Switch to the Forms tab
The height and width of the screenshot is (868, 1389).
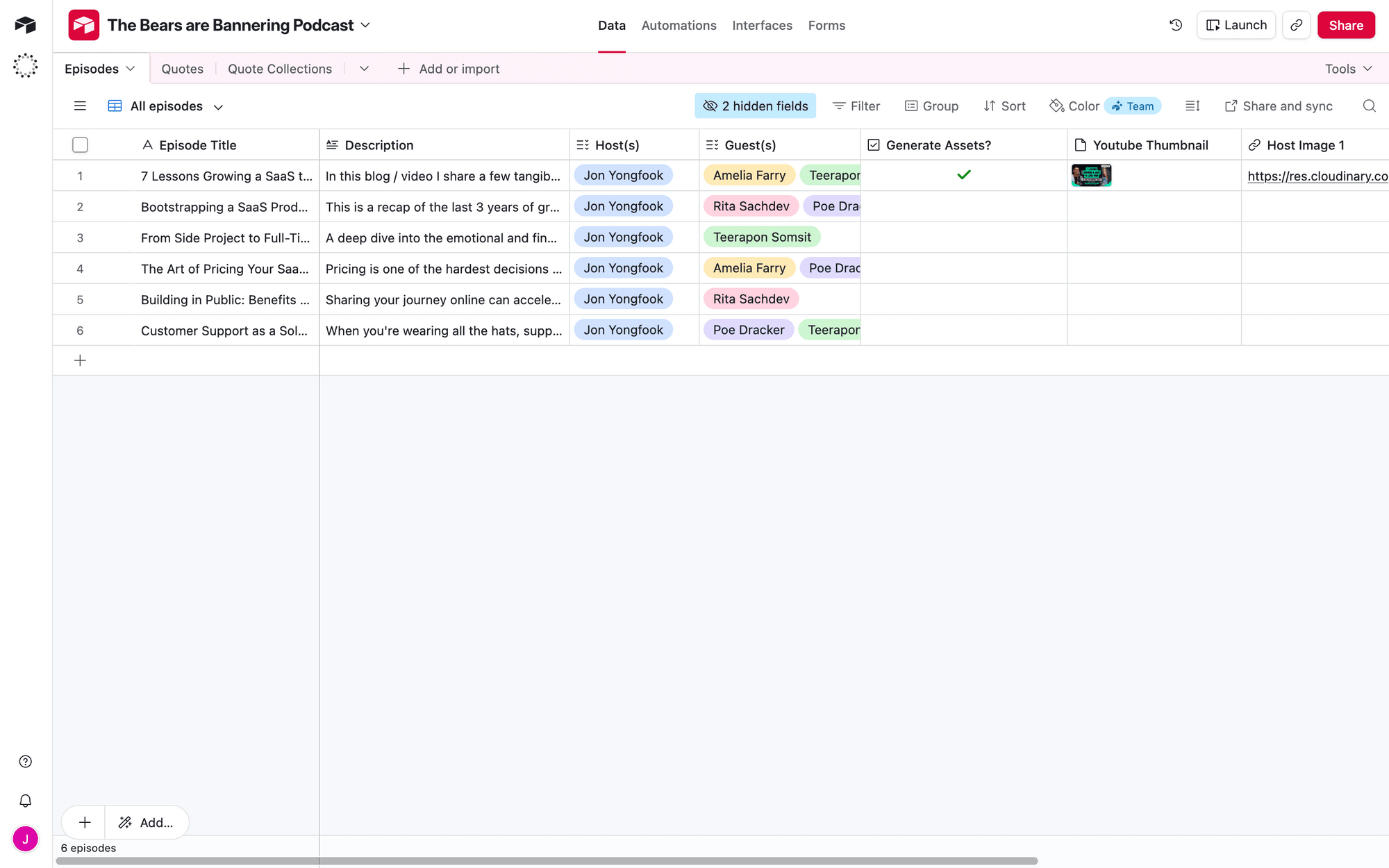[826, 25]
